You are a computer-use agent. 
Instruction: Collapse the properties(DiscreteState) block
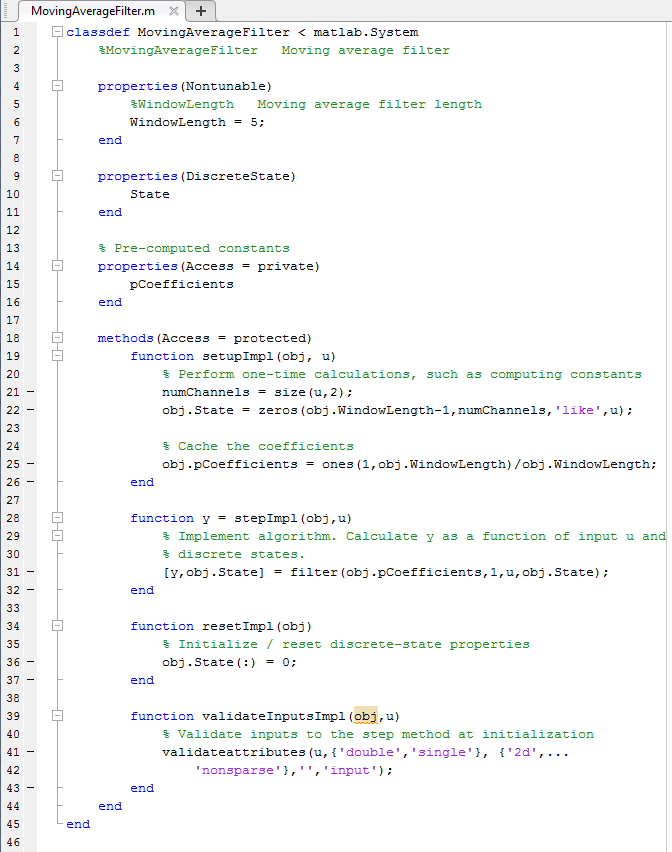tap(57, 176)
